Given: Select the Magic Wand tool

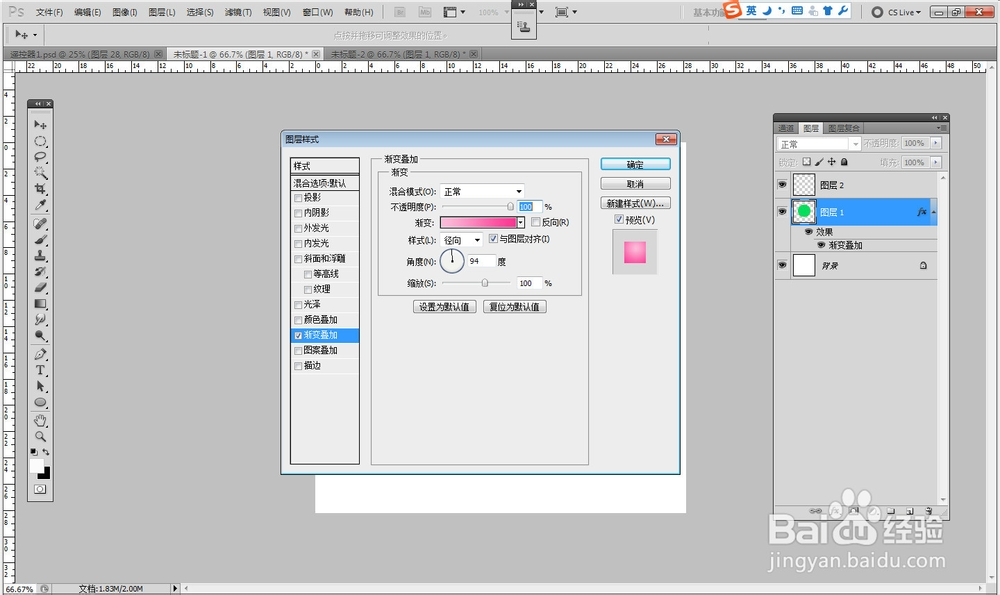Looking at the screenshot, I should (x=40, y=173).
